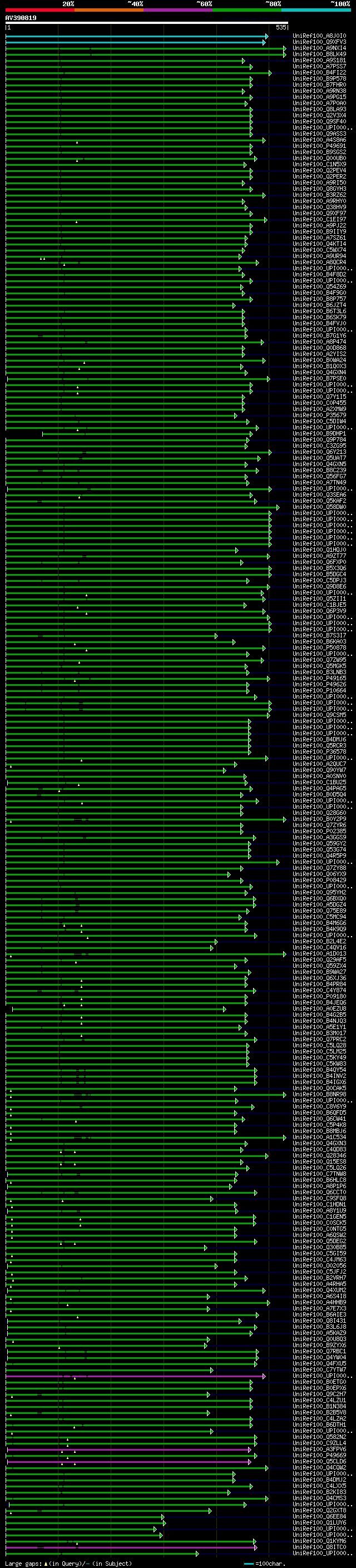The width and height of the screenshot is (356, 1568).
Task: Select label UniRef100_Q9SF40
Action: click(x=319, y=122)
